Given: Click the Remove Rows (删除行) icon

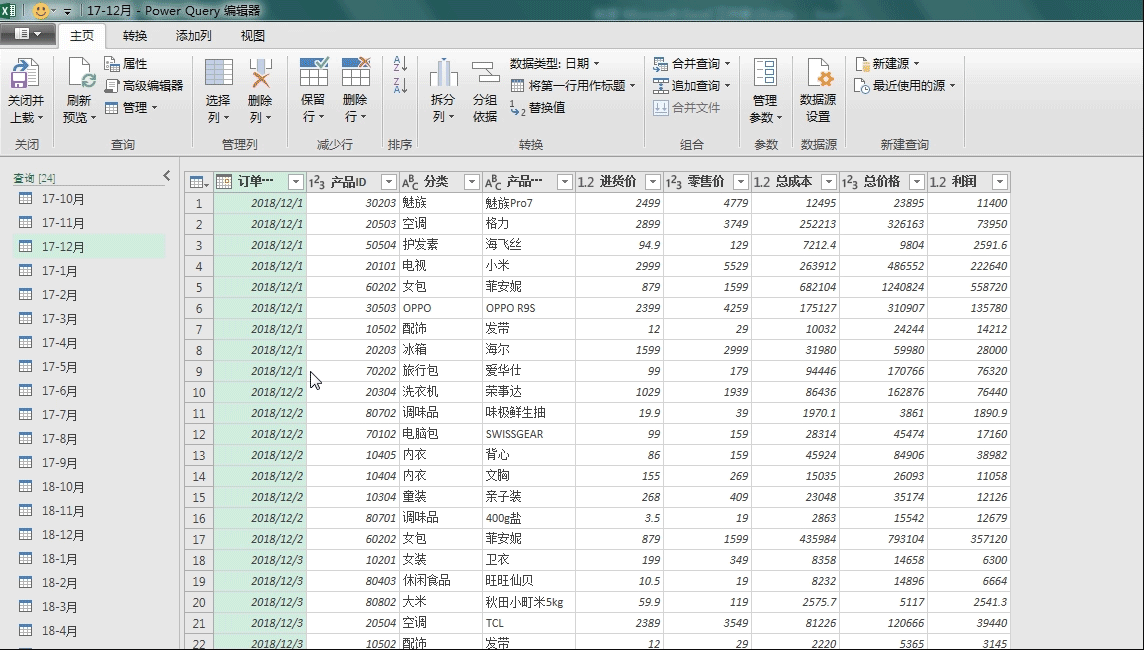Looking at the screenshot, I should pos(355,72).
